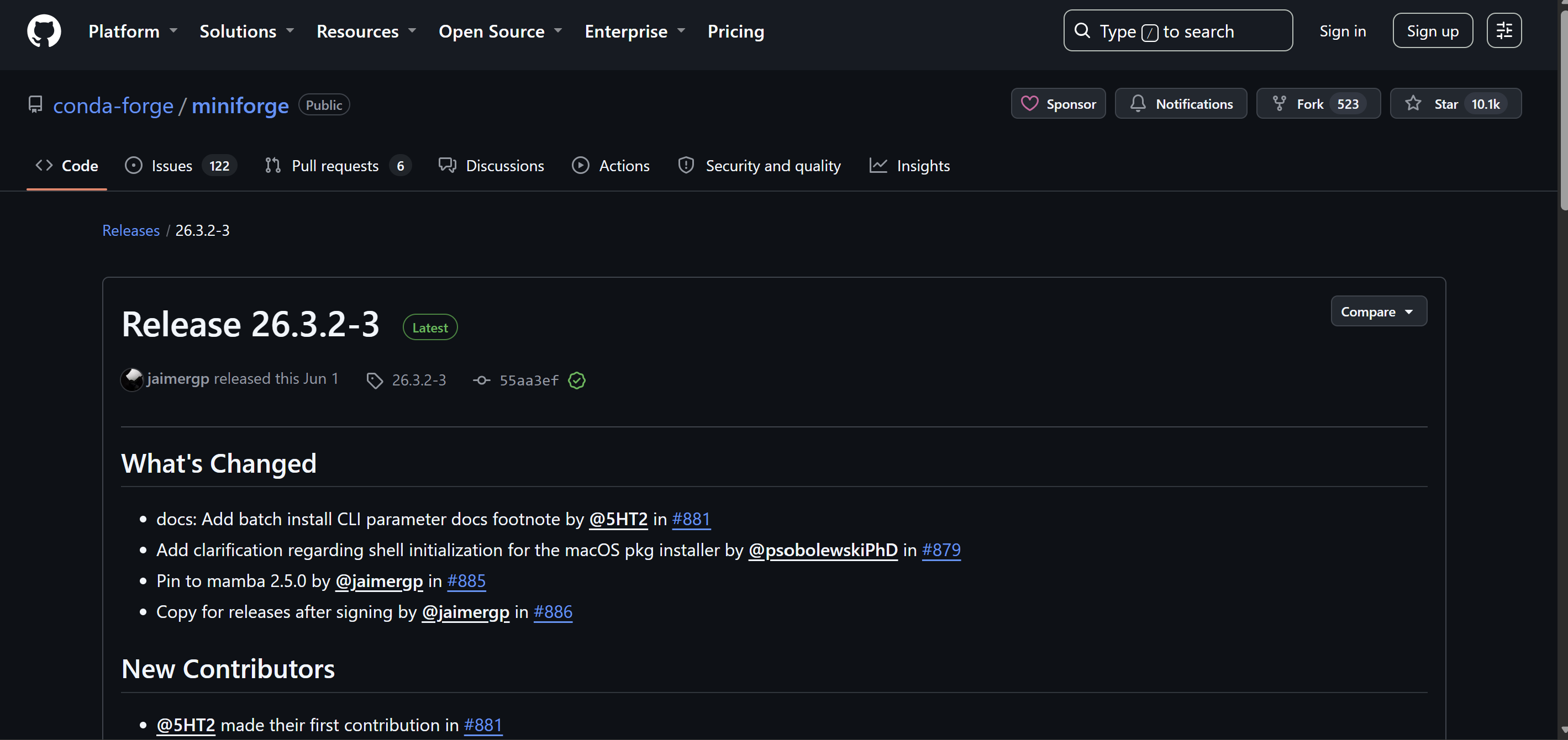Expand the Open Source menu
This screenshot has height=740, width=1568.
click(501, 31)
